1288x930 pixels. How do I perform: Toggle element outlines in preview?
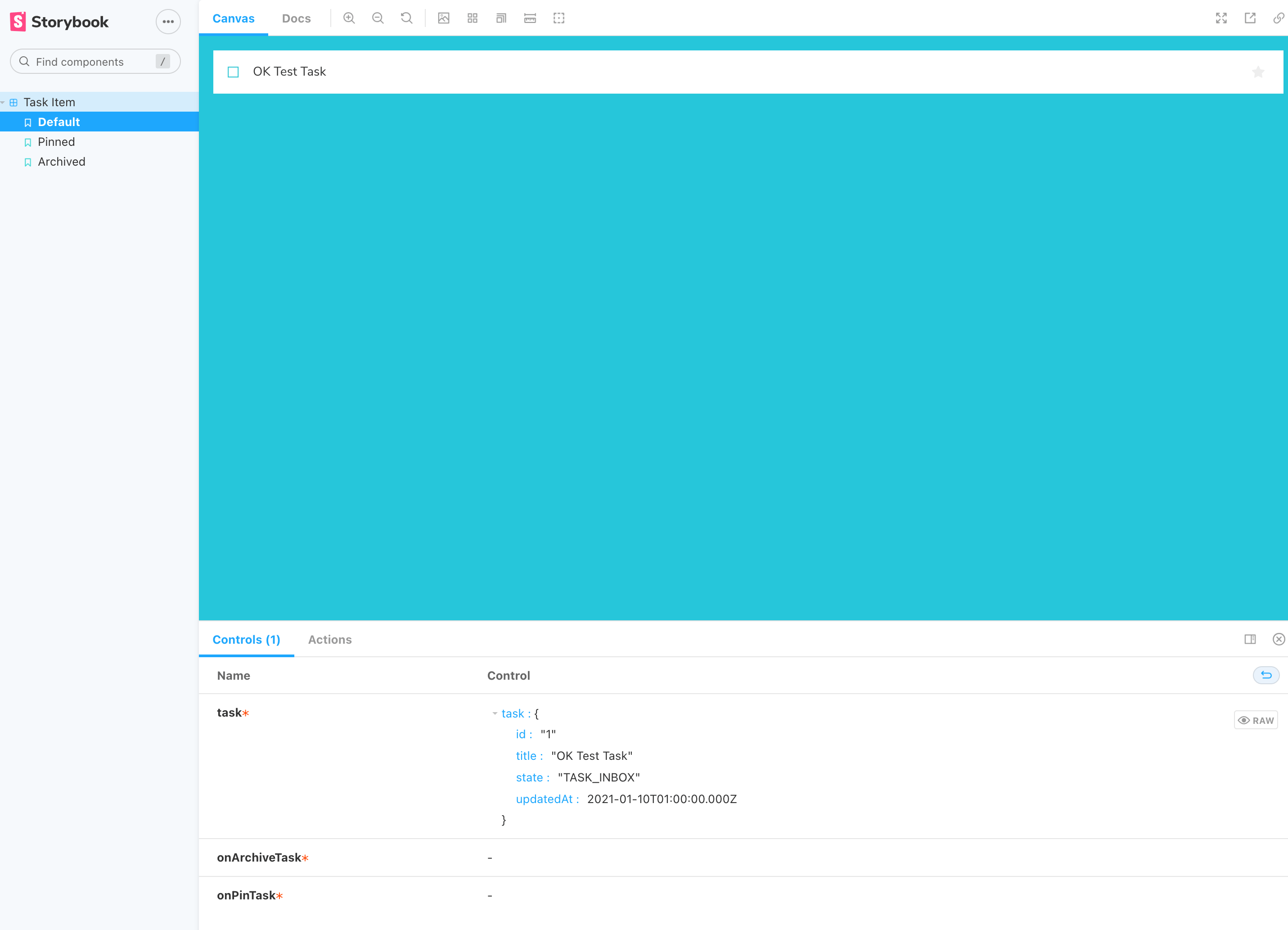point(558,18)
